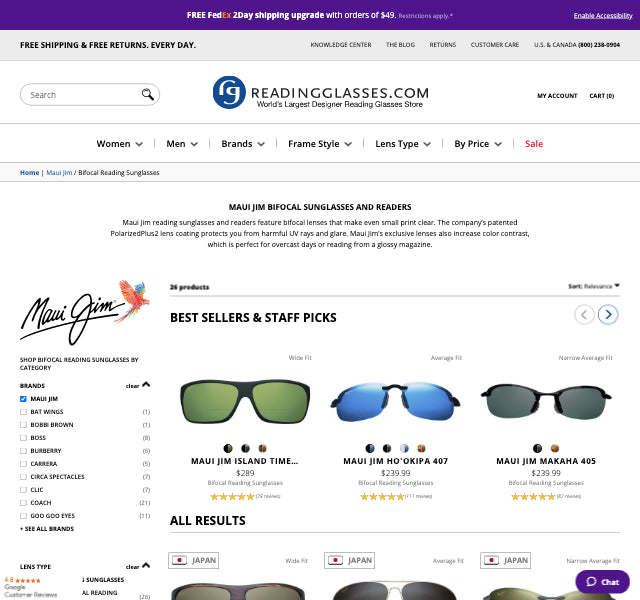Expand the Brands menu chevron
This screenshot has width=640, height=600.
(x=261, y=144)
